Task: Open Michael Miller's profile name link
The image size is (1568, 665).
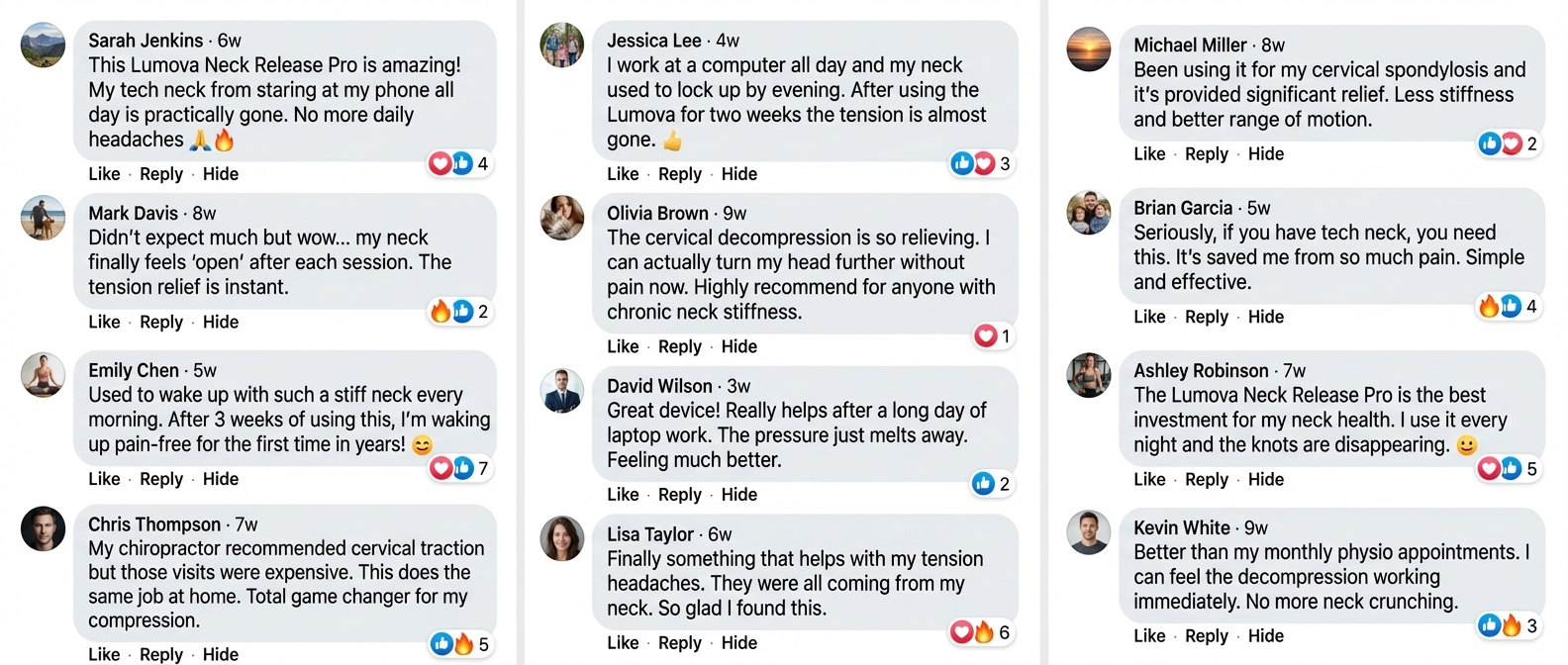Action: pos(1190,46)
